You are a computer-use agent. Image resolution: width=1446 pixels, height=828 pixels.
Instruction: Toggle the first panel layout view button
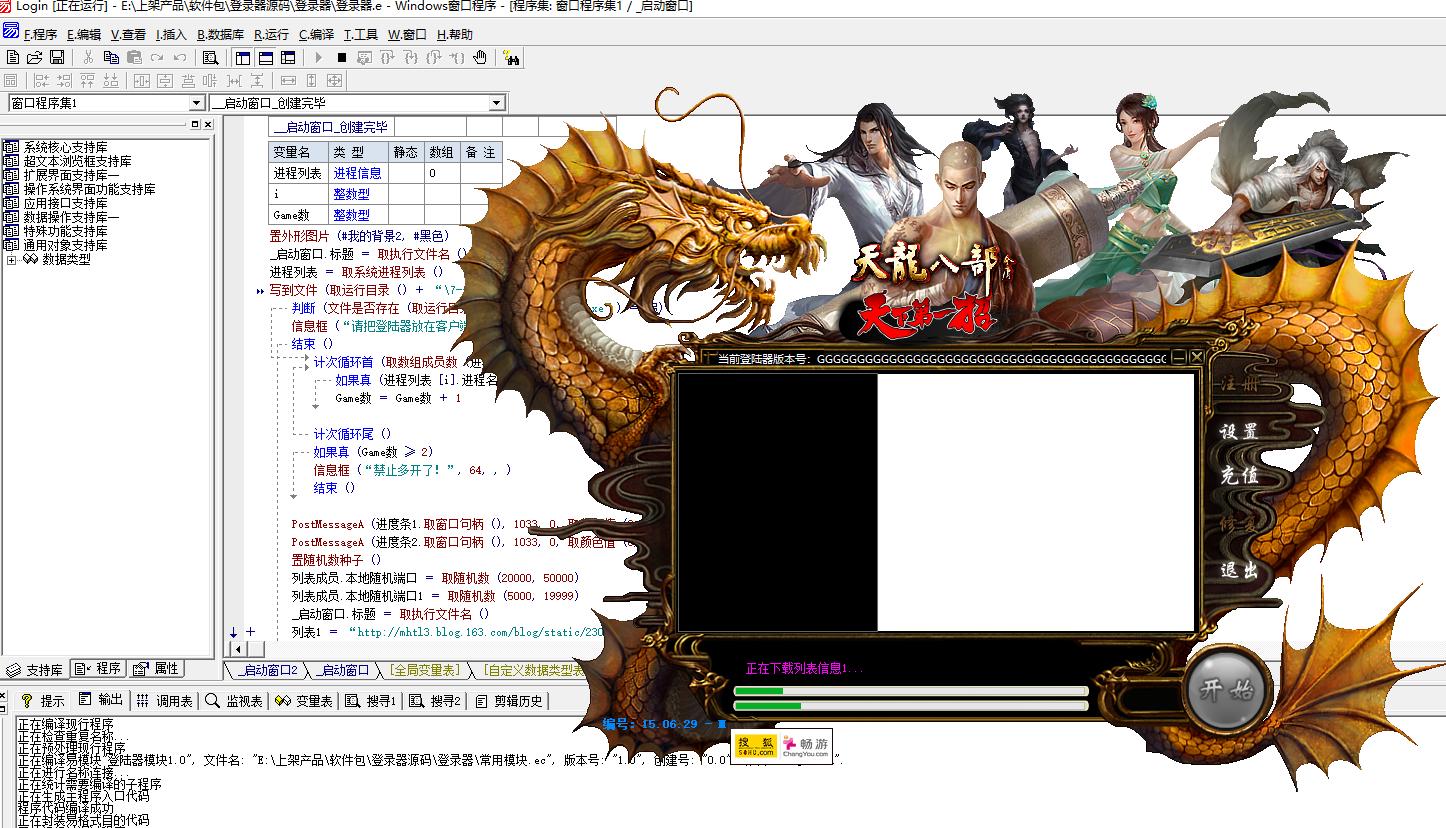click(243, 58)
